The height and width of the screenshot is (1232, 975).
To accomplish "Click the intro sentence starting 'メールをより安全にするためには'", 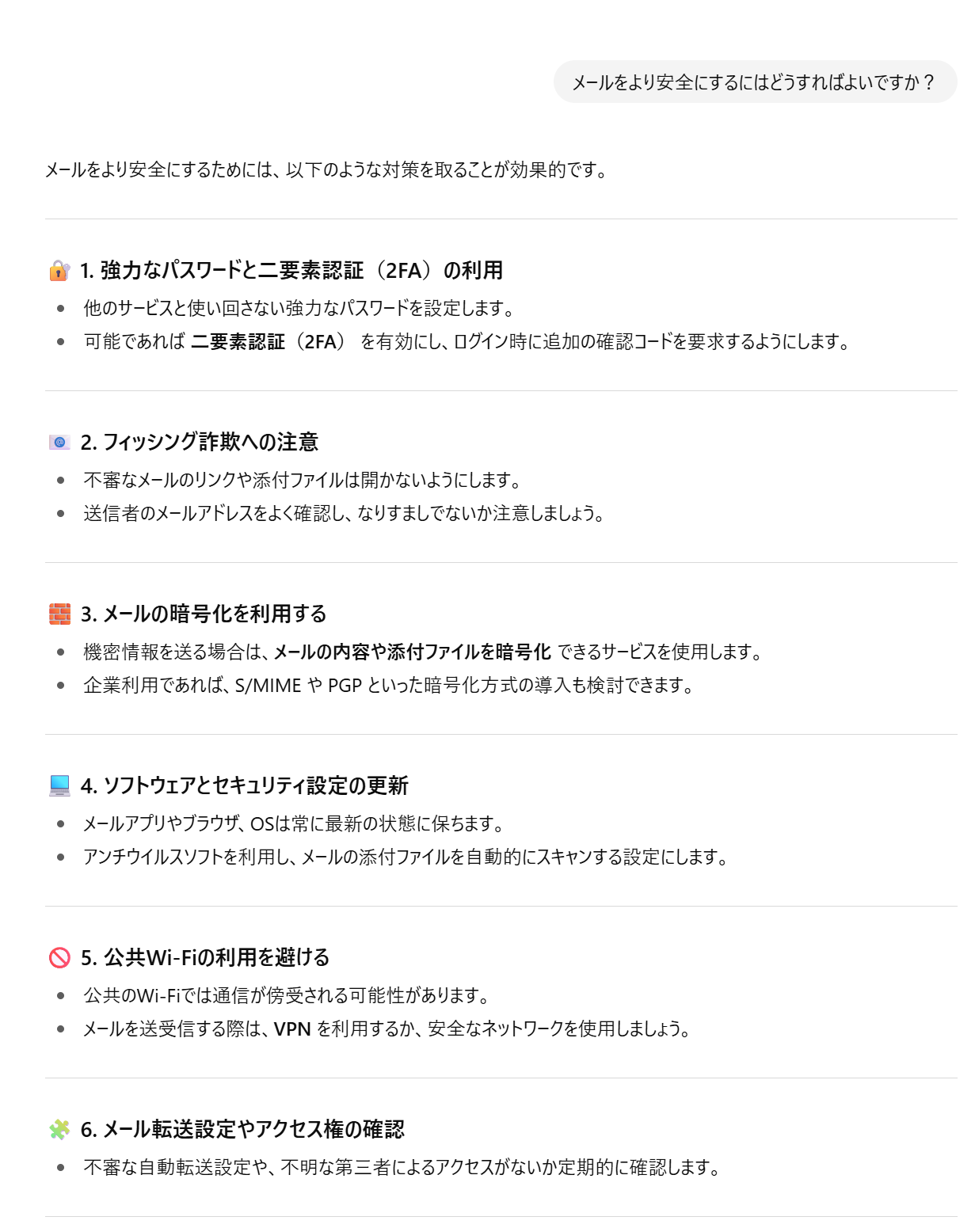I will (326, 170).
